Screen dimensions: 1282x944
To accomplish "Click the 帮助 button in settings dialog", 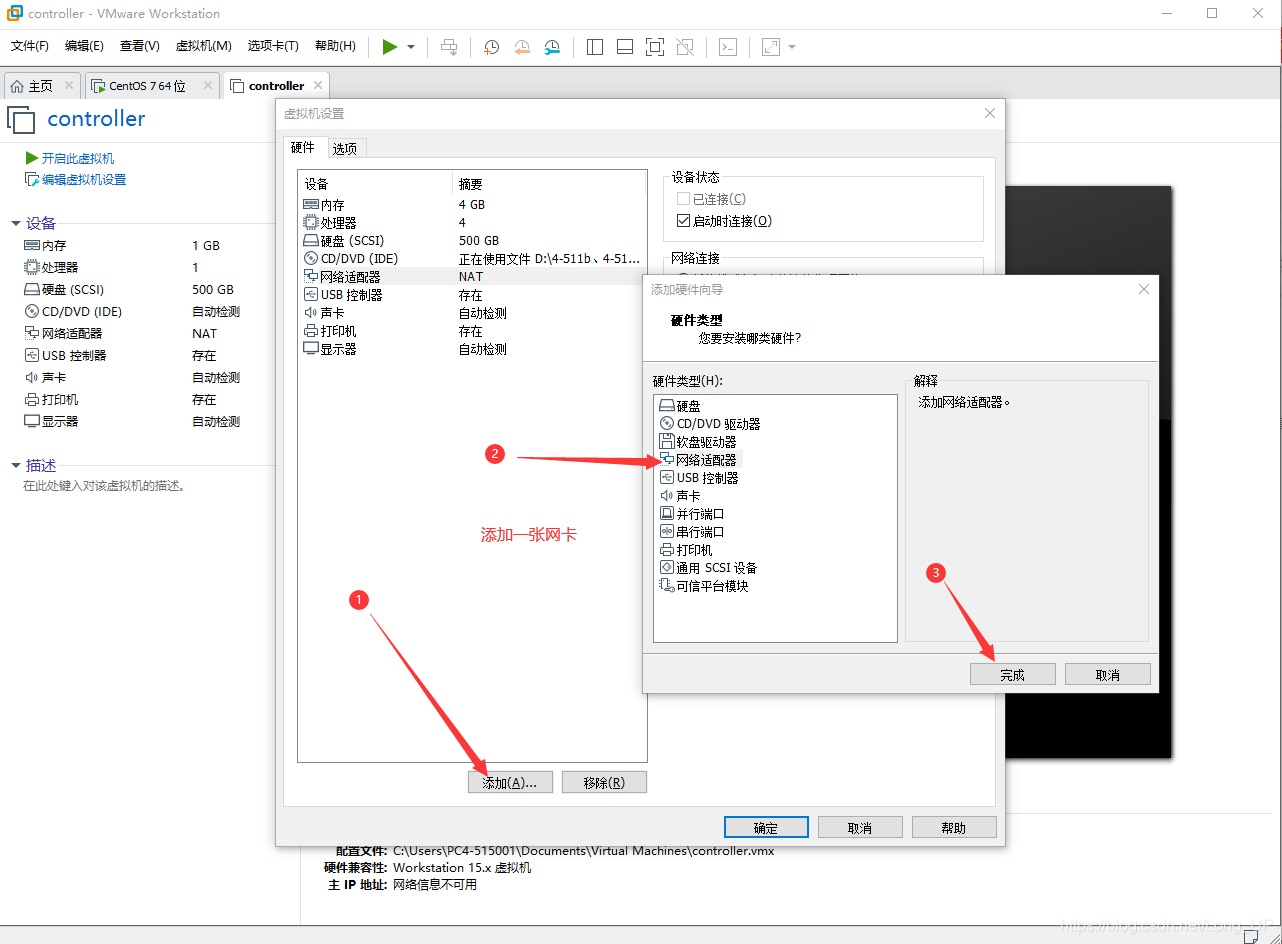I will [x=954, y=828].
